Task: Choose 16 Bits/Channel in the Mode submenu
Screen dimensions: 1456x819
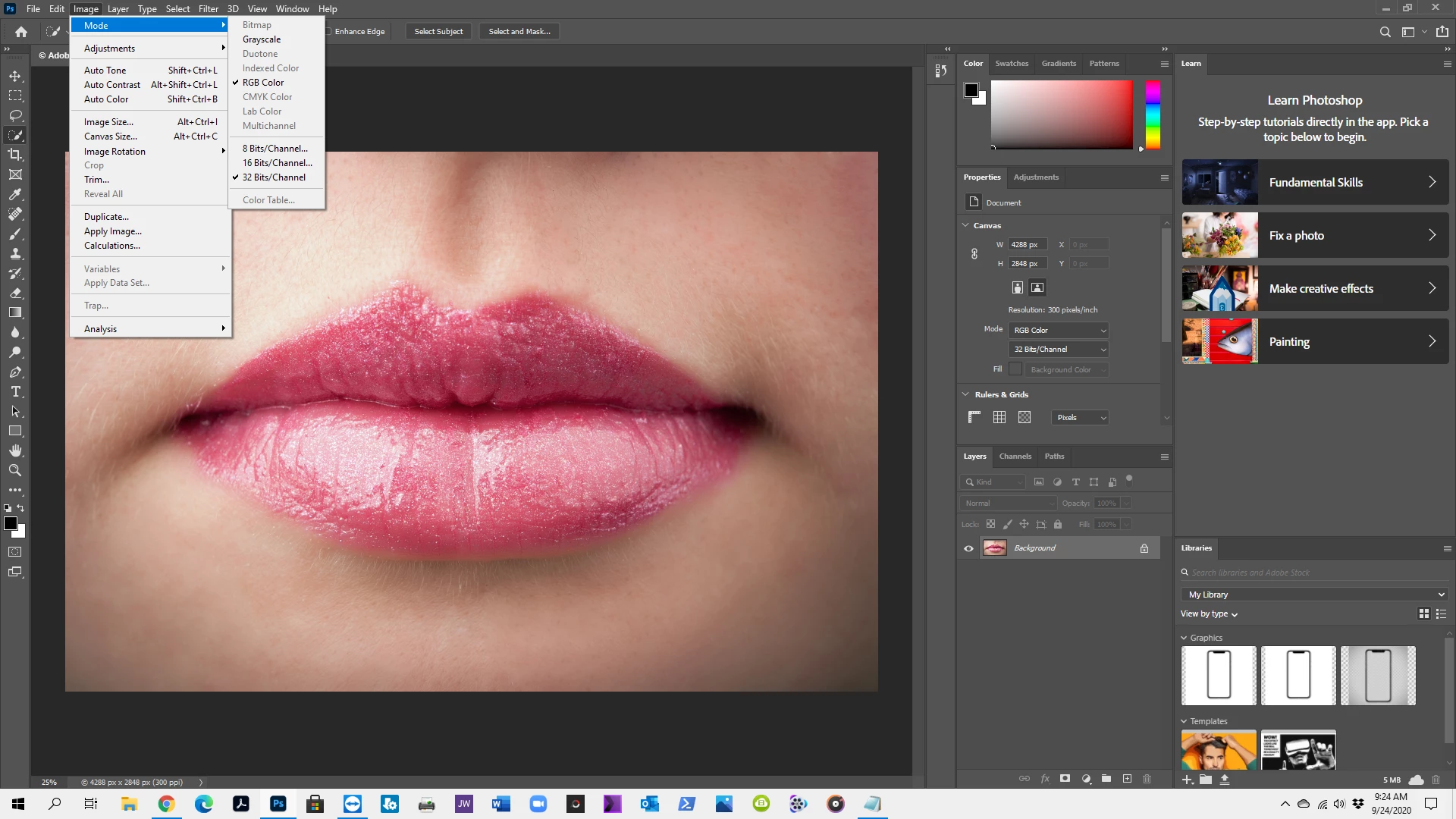Action: click(277, 163)
